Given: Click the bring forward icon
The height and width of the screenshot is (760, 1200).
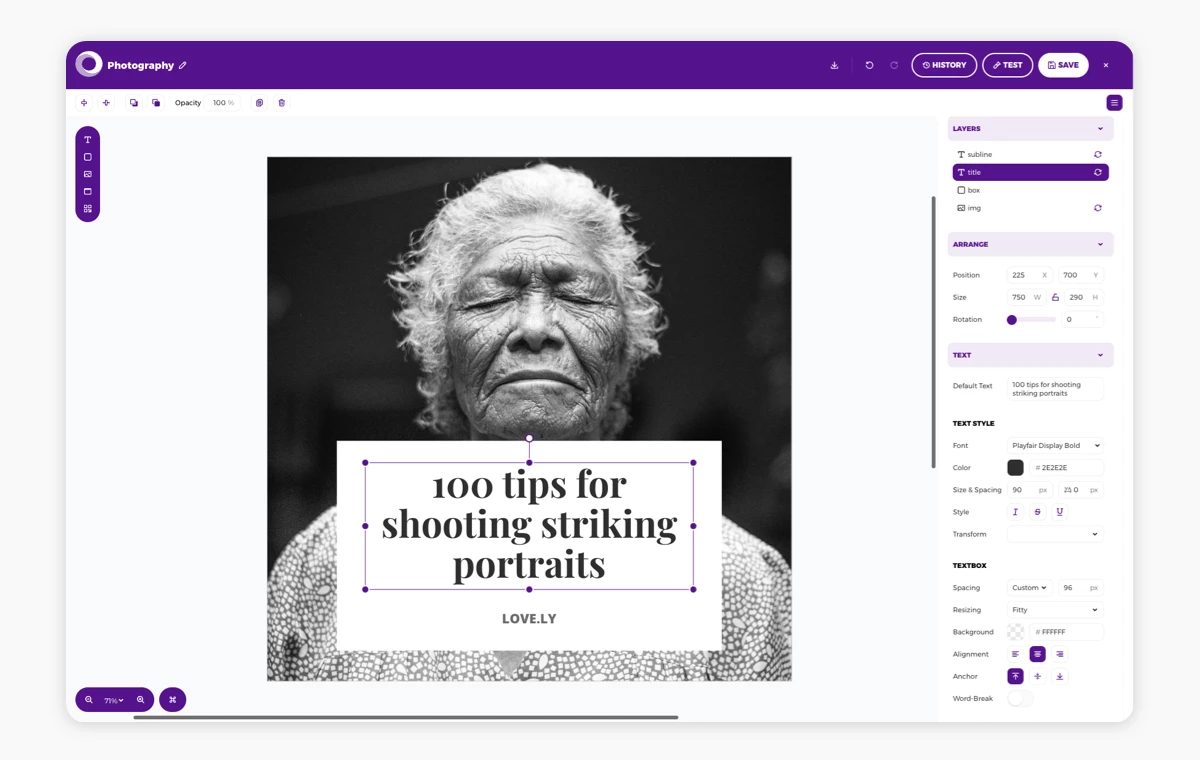Looking at the screenshot, I should click(134, 103).
